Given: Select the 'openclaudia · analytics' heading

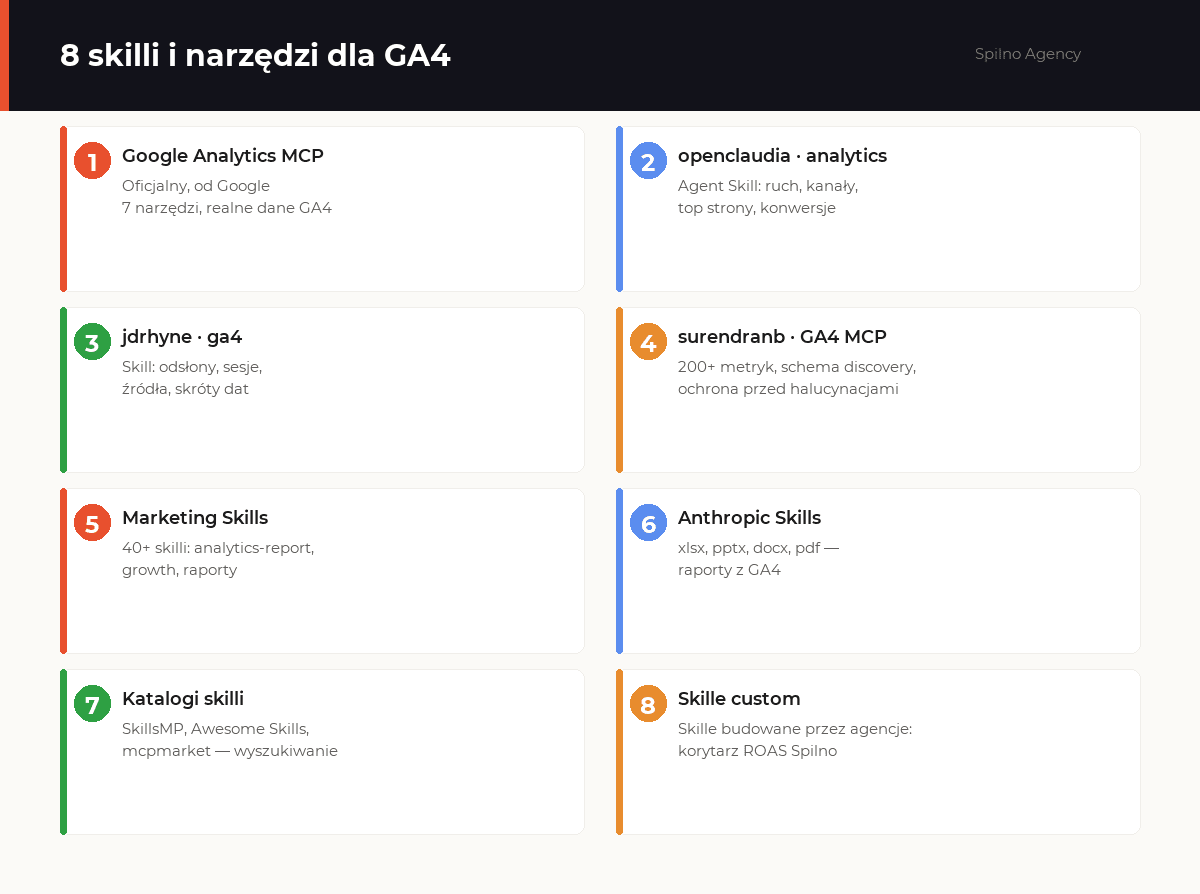Looking at the screenshot, I should click(782, 156).
